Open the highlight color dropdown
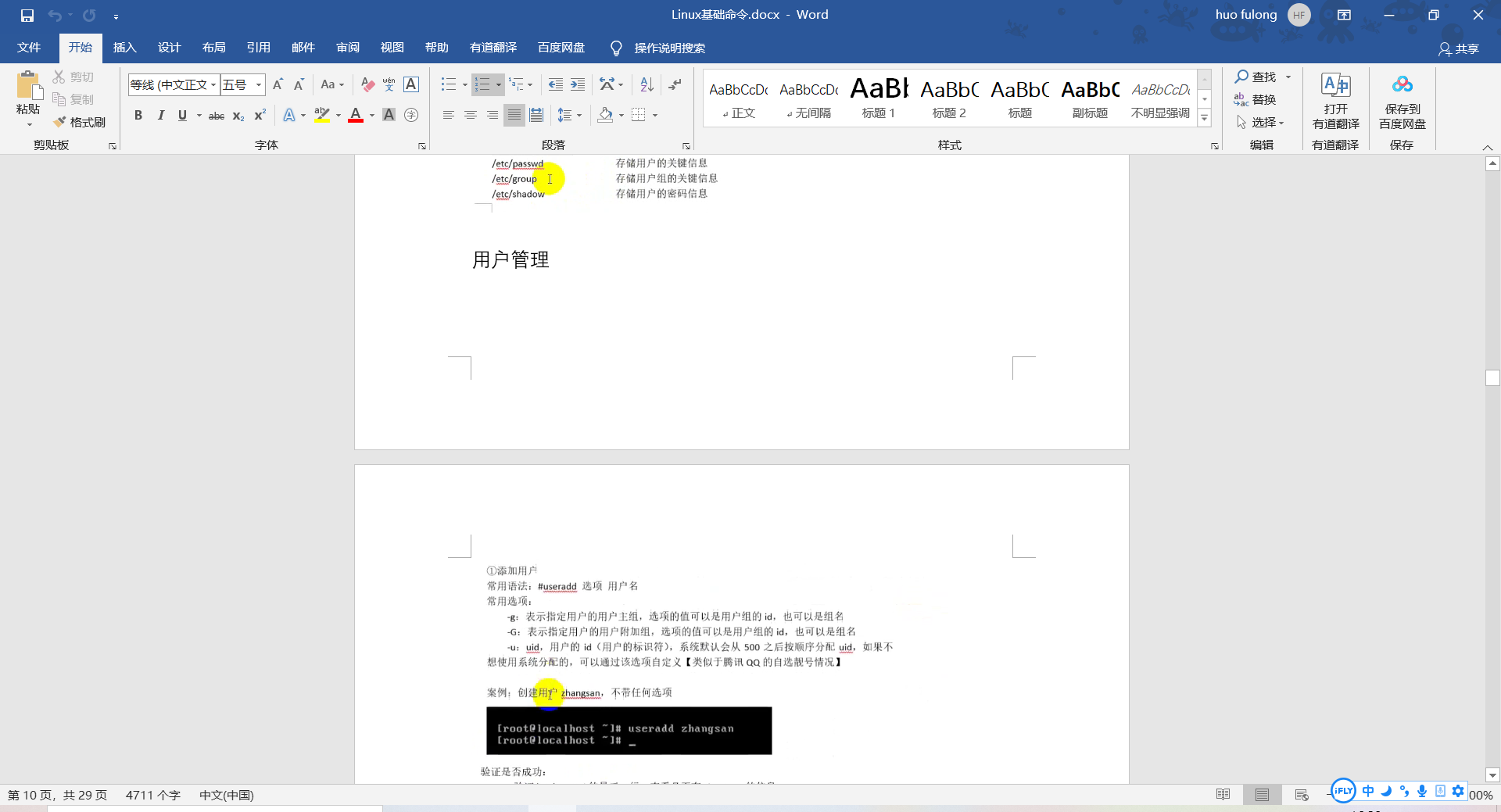The image size is (1501, 812). 338,115
